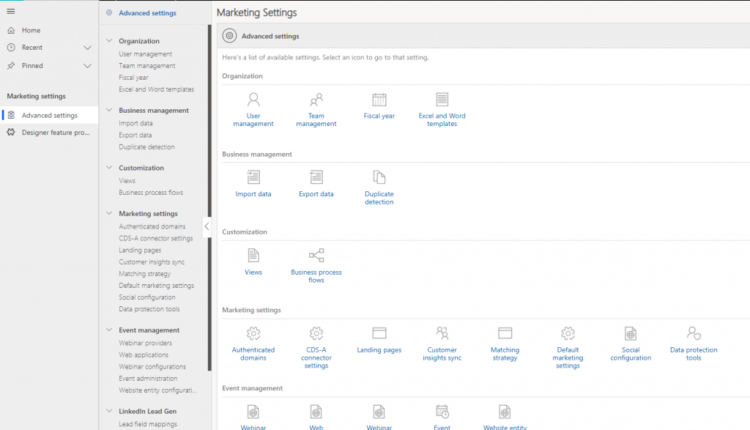Go to Home in left navigation
The width and height of the screenshot is (750, 430).
click(30, 30)
